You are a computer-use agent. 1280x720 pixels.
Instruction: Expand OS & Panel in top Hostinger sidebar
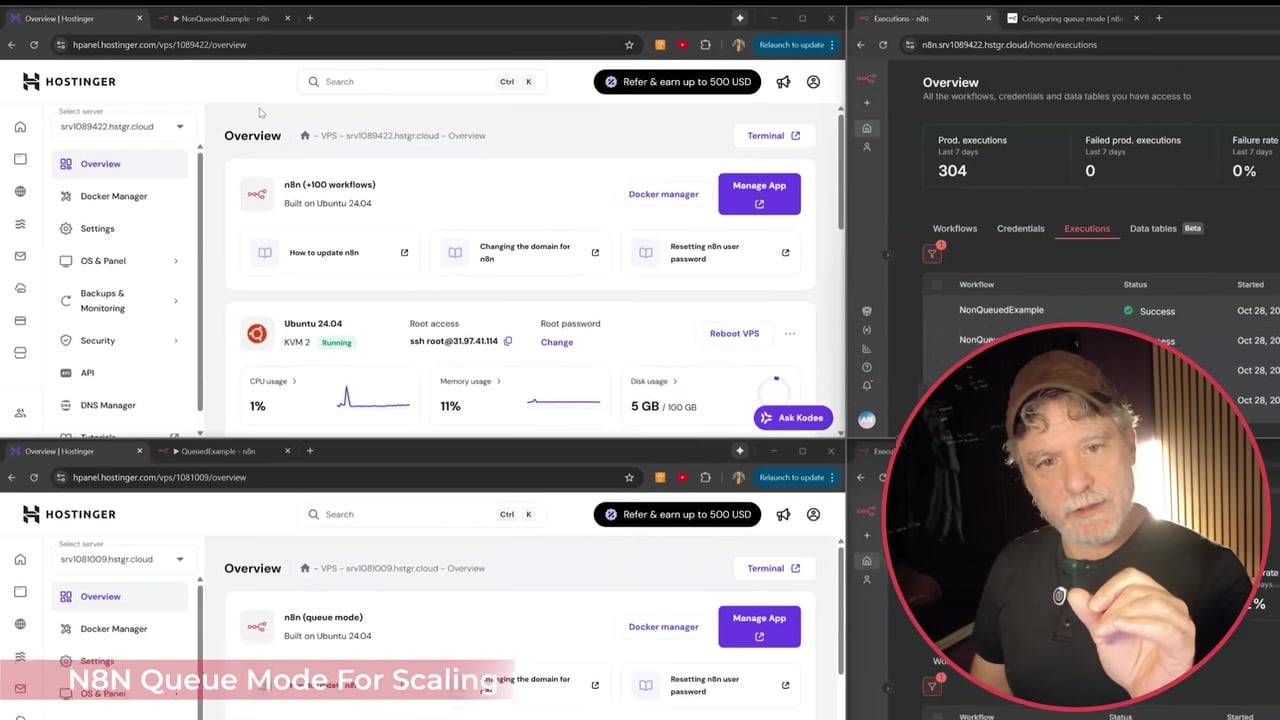[176, 261]
